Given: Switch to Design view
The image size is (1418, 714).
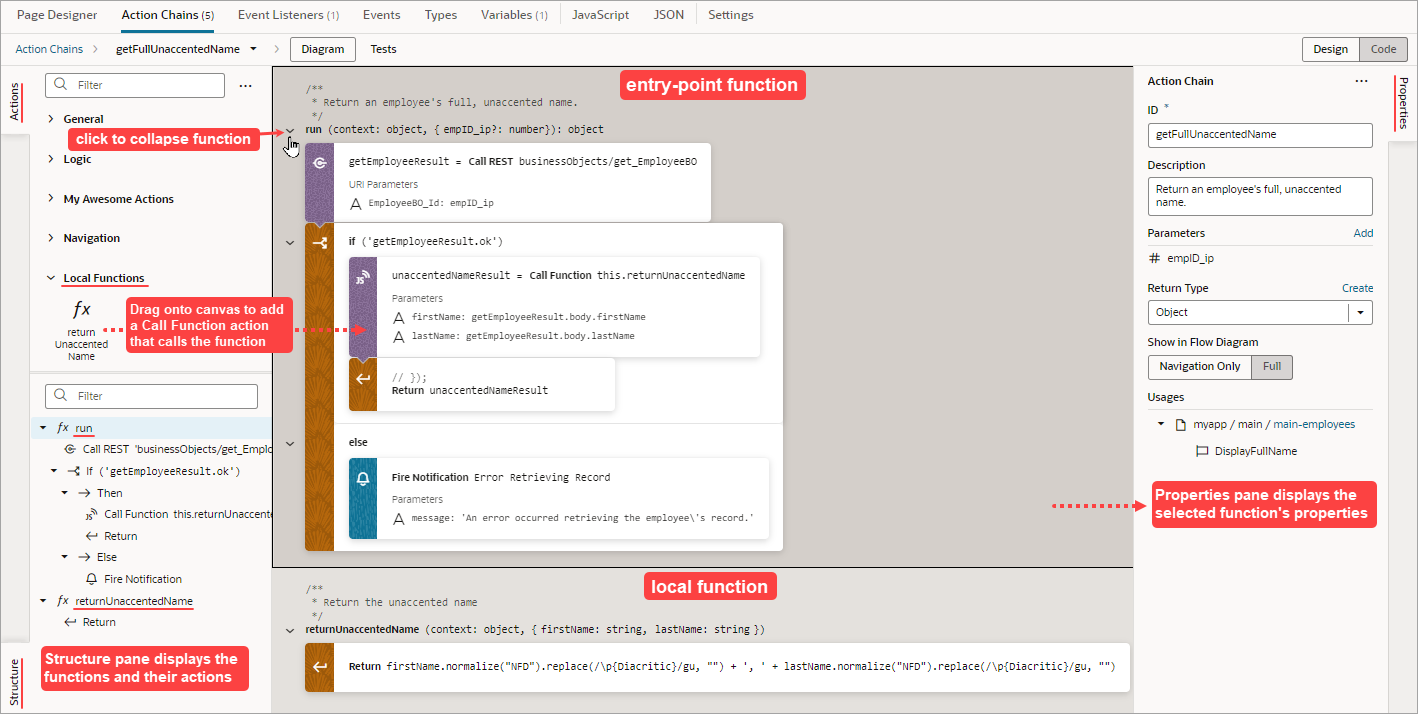Looking at the screenshot, I should coord(1330,47).
